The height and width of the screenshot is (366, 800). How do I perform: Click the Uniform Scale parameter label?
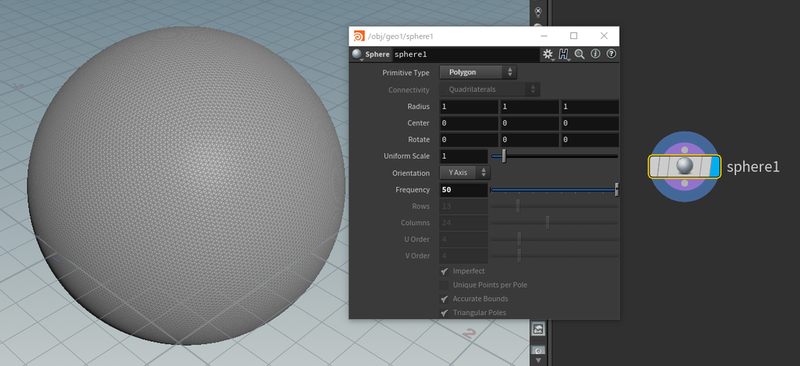(x=407, y=156)
